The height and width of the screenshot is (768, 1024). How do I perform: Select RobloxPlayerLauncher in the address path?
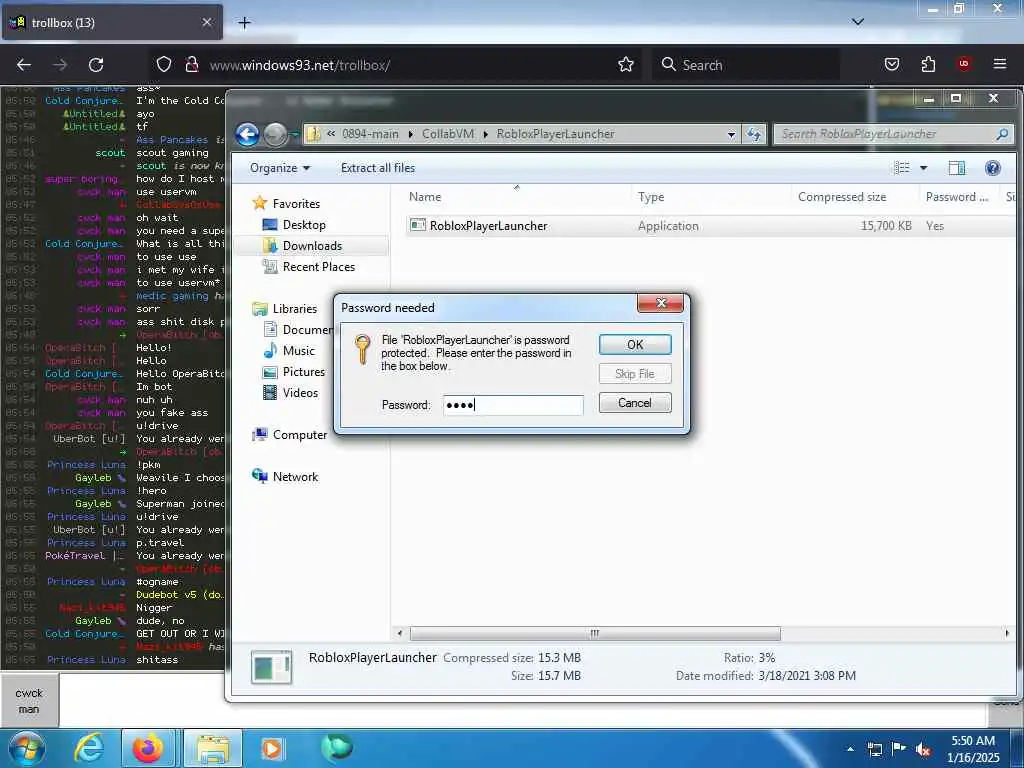click(555, 134)
